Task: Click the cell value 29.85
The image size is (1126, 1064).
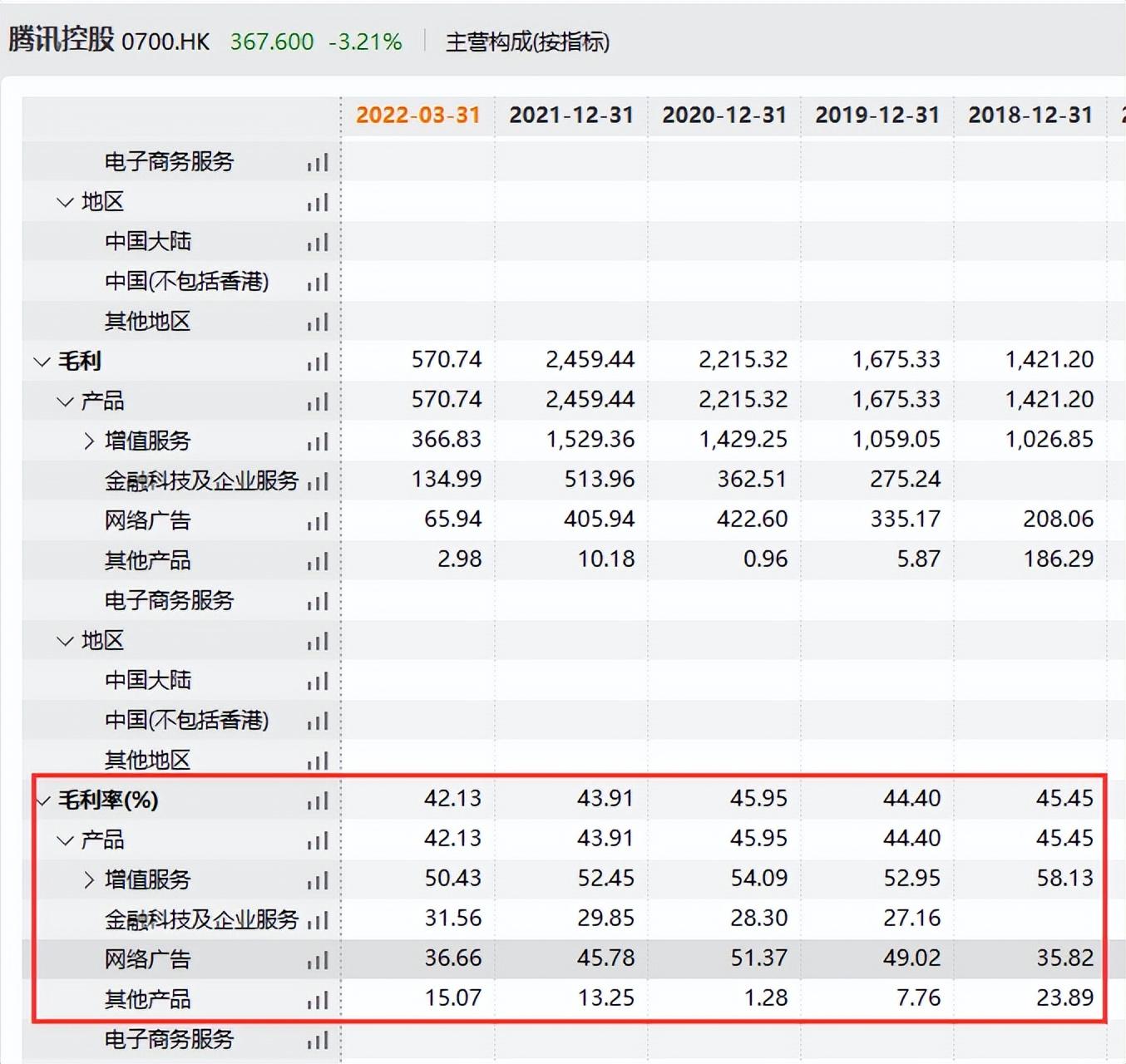Action: coord(605,919)
